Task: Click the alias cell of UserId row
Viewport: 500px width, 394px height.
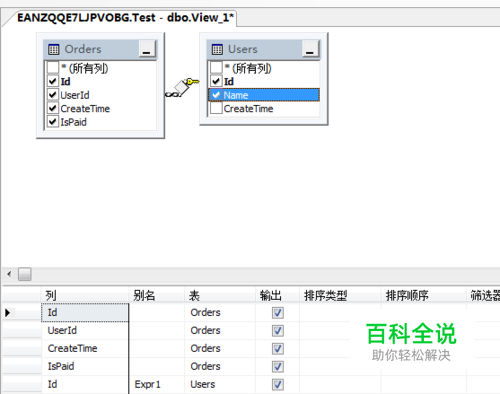Action: (x=157, y=331)
